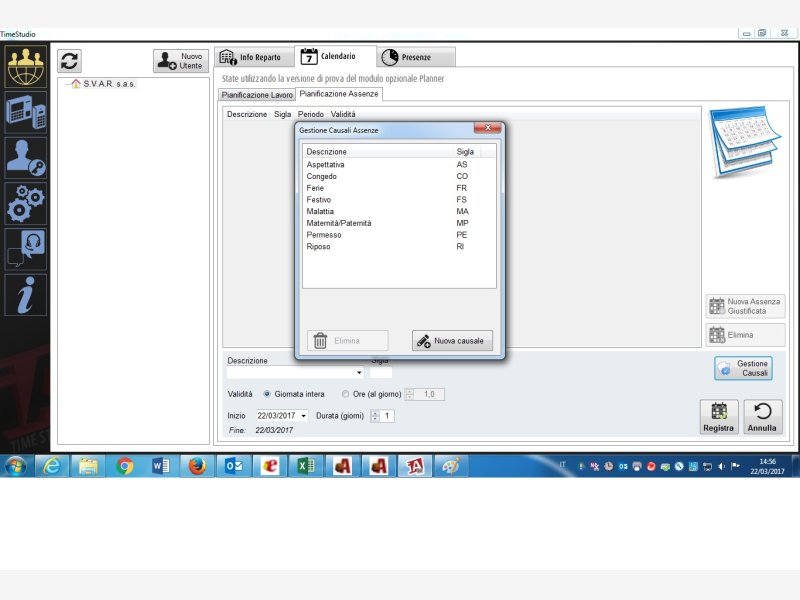Open the Inizio date picker dropdown
800x600 pixels.
[x=304, y=416]
